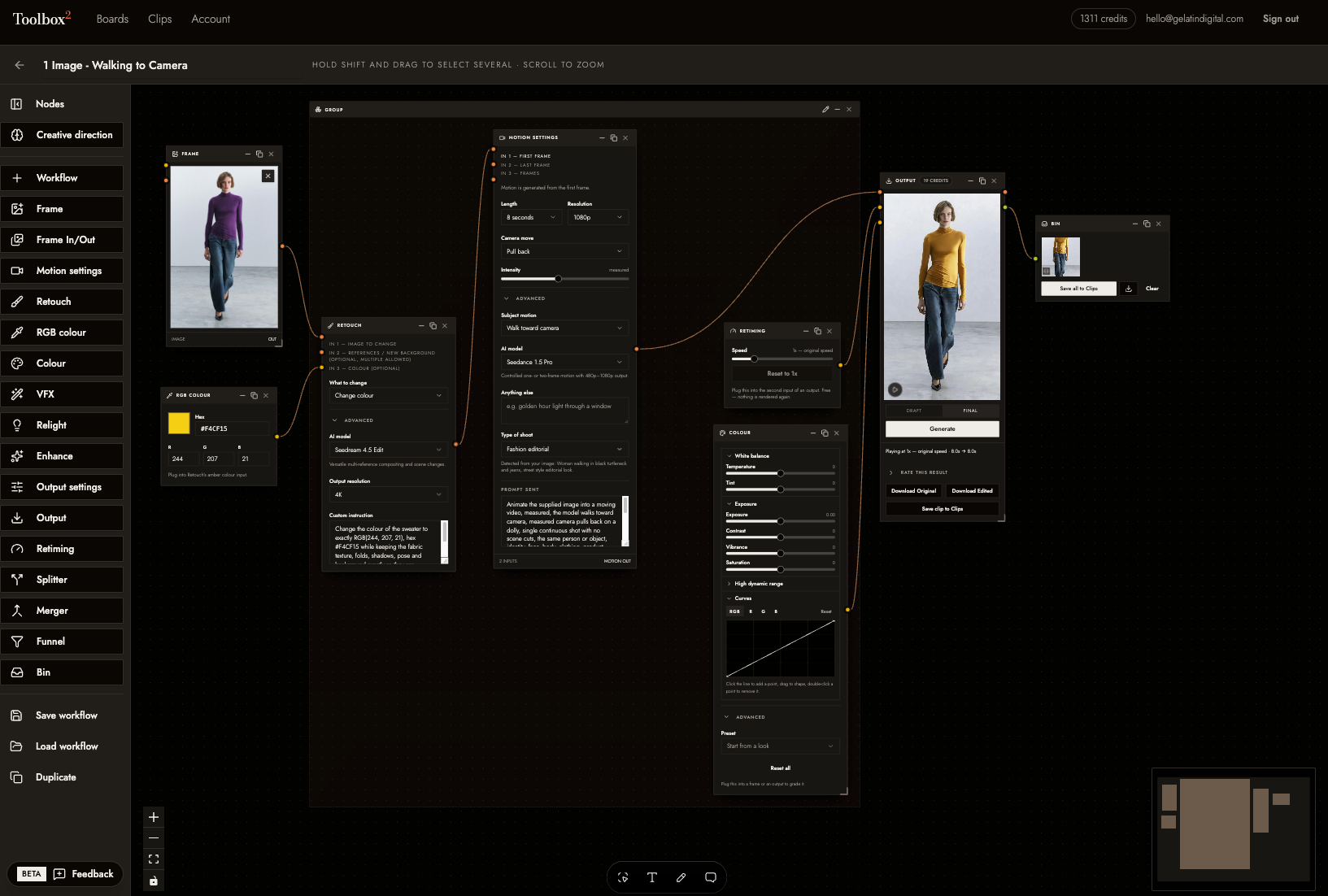Switch output to Final mode
The image size is (1328, 896).
pyautogui.click(x=970, y=411)
